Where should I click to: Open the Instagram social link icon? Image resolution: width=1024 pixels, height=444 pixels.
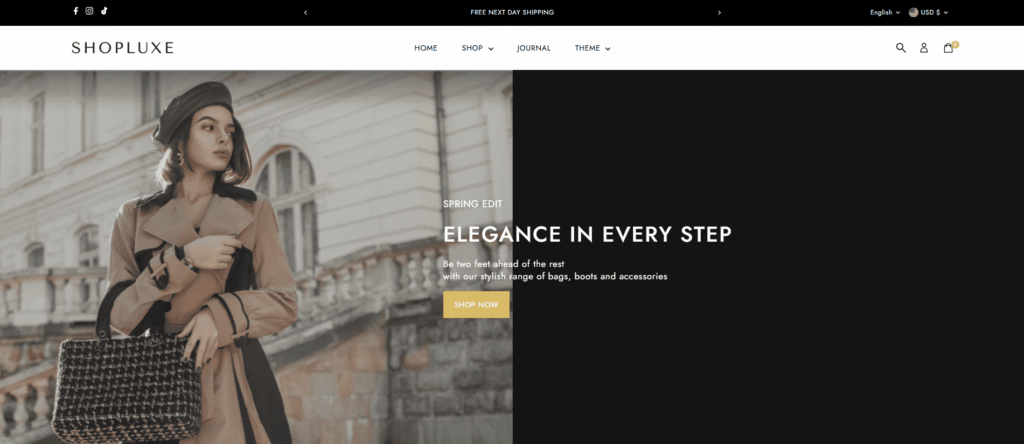tap(89, 11)
